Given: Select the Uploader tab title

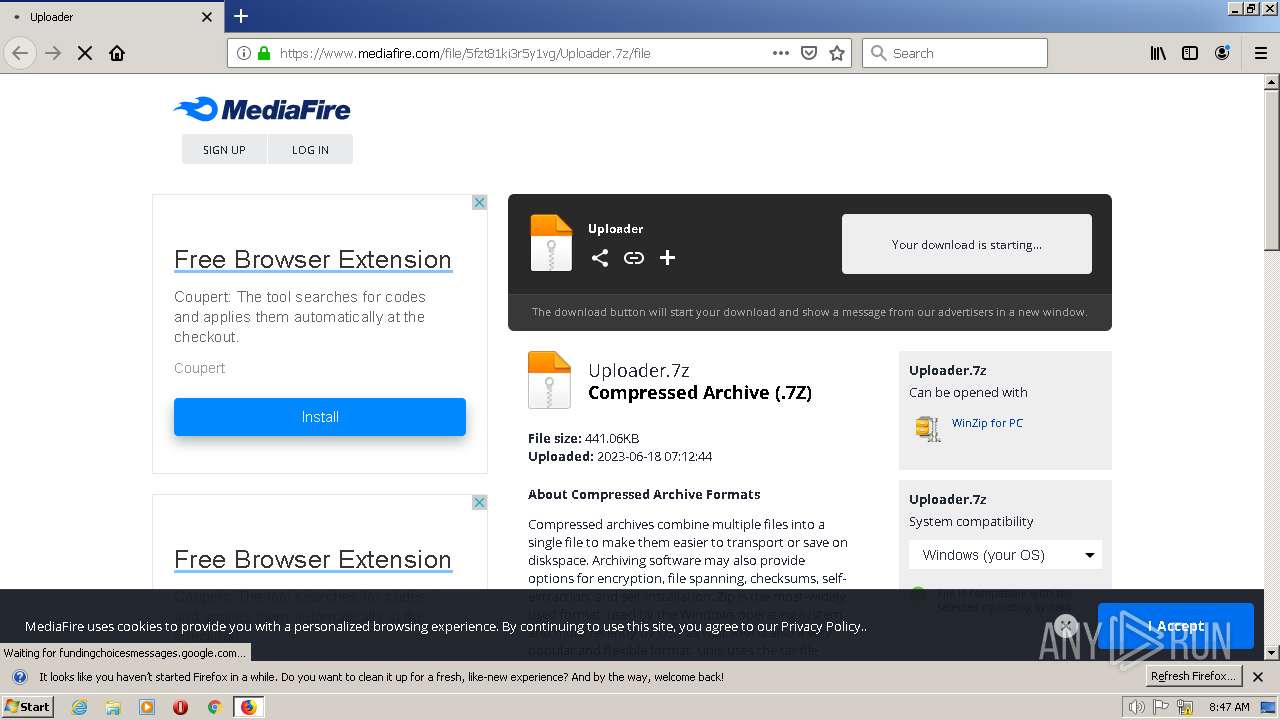Looking at the screenshot, I should pos(51,17).
